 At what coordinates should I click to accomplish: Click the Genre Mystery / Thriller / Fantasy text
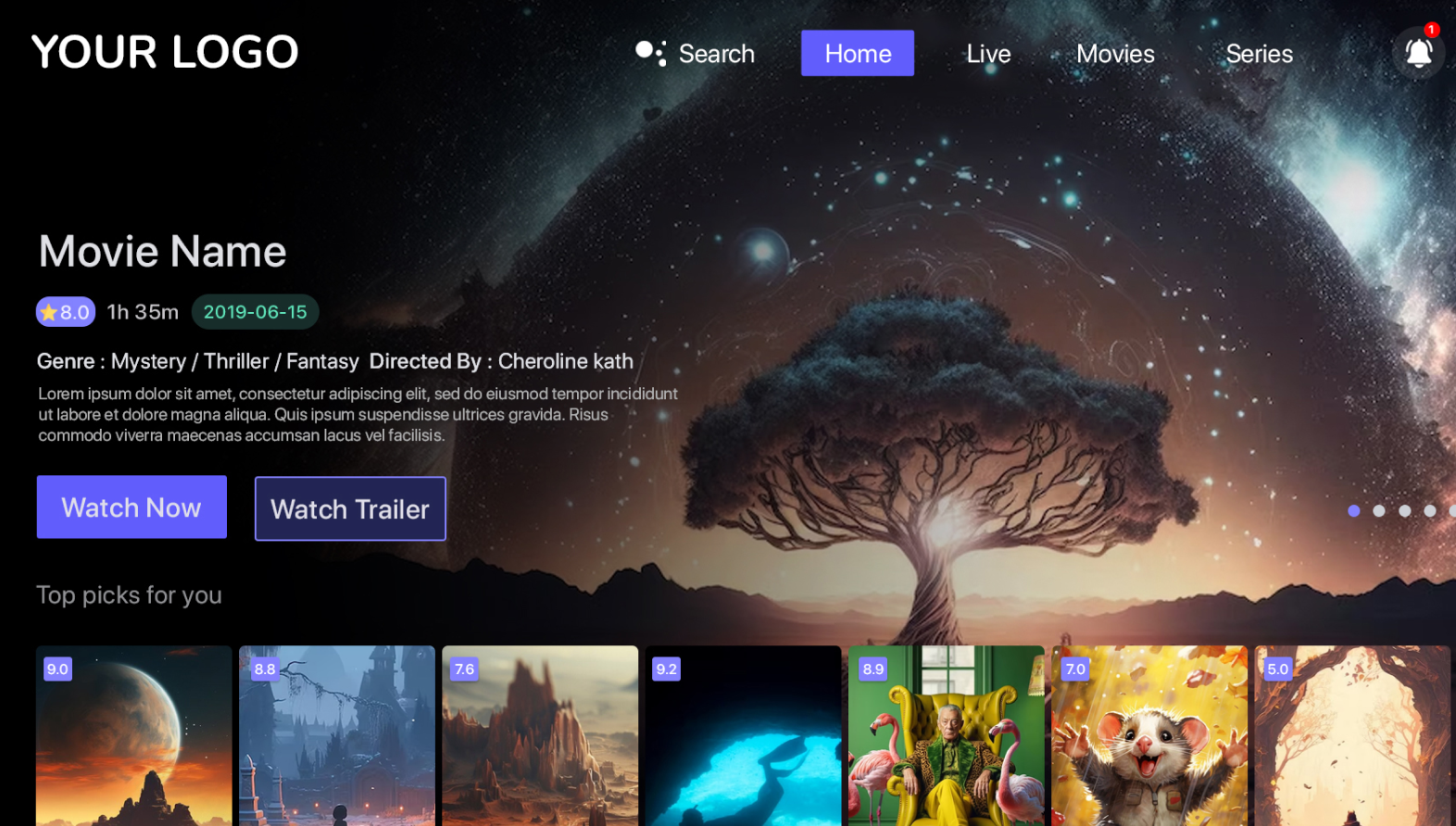click(x=197, y=361)
